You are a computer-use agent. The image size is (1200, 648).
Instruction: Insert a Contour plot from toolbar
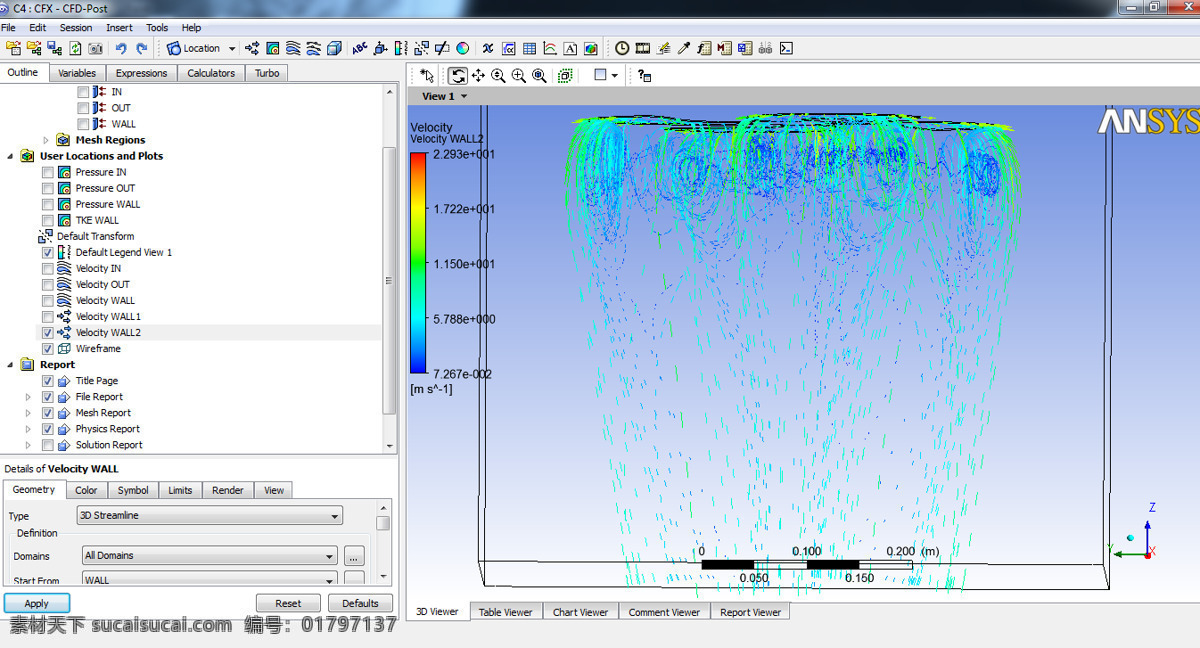point(273,48)
